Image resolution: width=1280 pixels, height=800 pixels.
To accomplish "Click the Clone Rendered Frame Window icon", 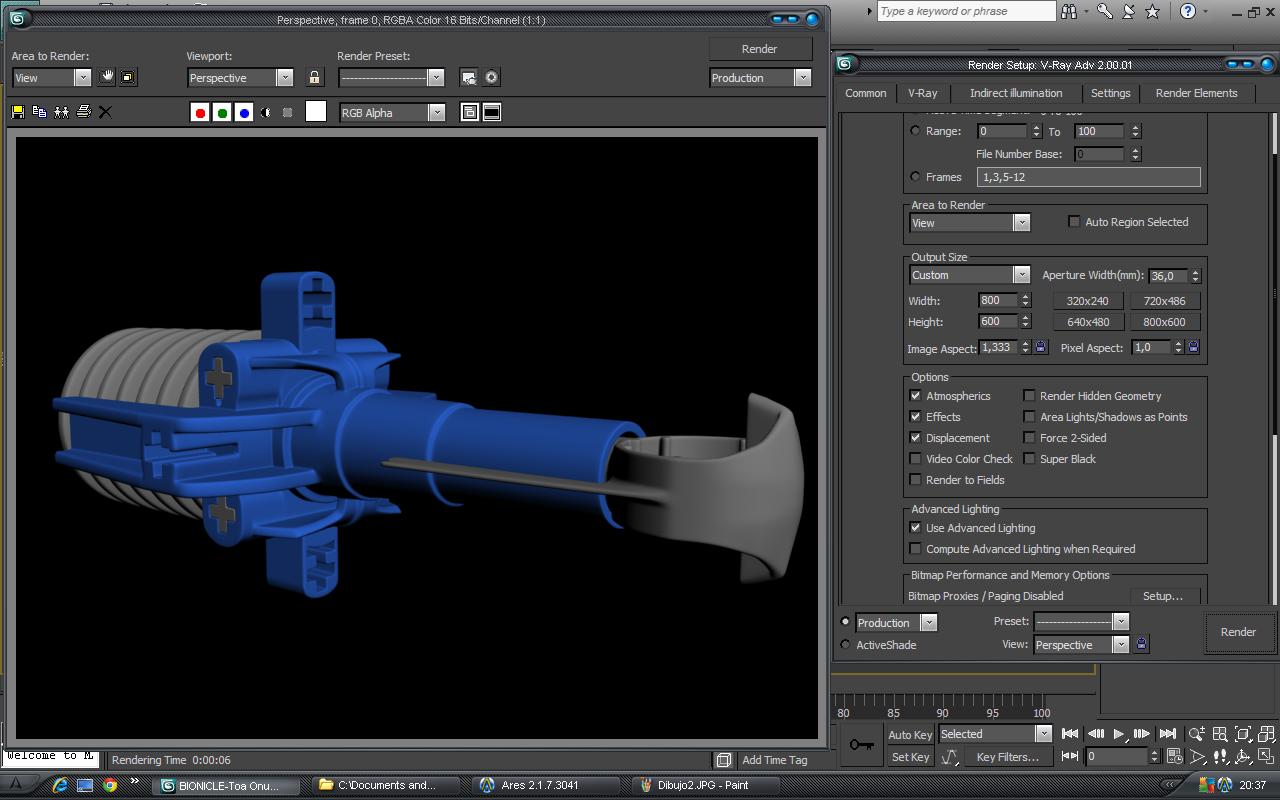I will (x=62, y=112).
